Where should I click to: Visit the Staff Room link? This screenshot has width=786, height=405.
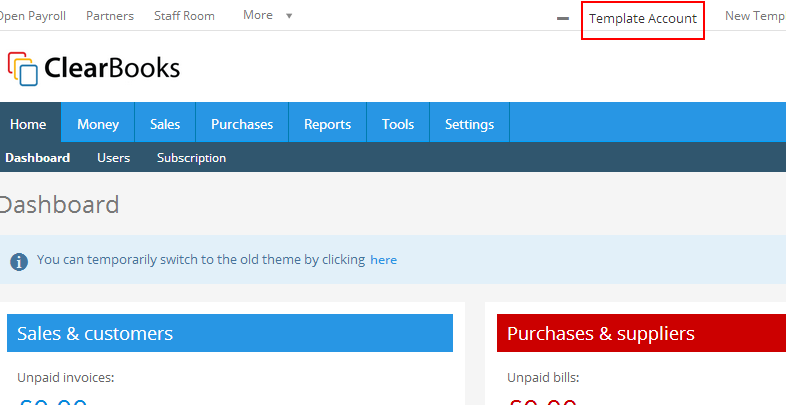pyautogui.click(x=184, y=16)
